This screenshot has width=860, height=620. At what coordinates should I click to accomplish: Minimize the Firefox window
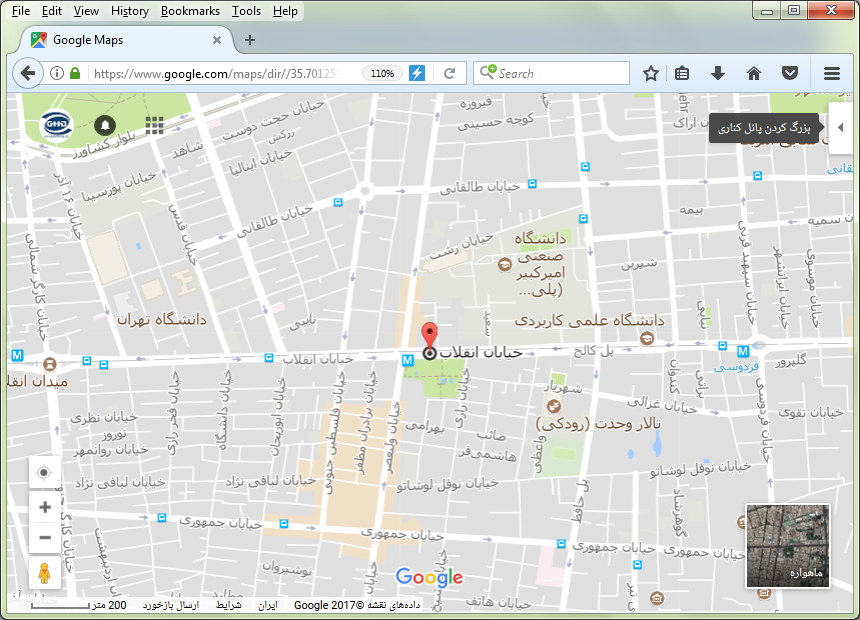(767, 10)
